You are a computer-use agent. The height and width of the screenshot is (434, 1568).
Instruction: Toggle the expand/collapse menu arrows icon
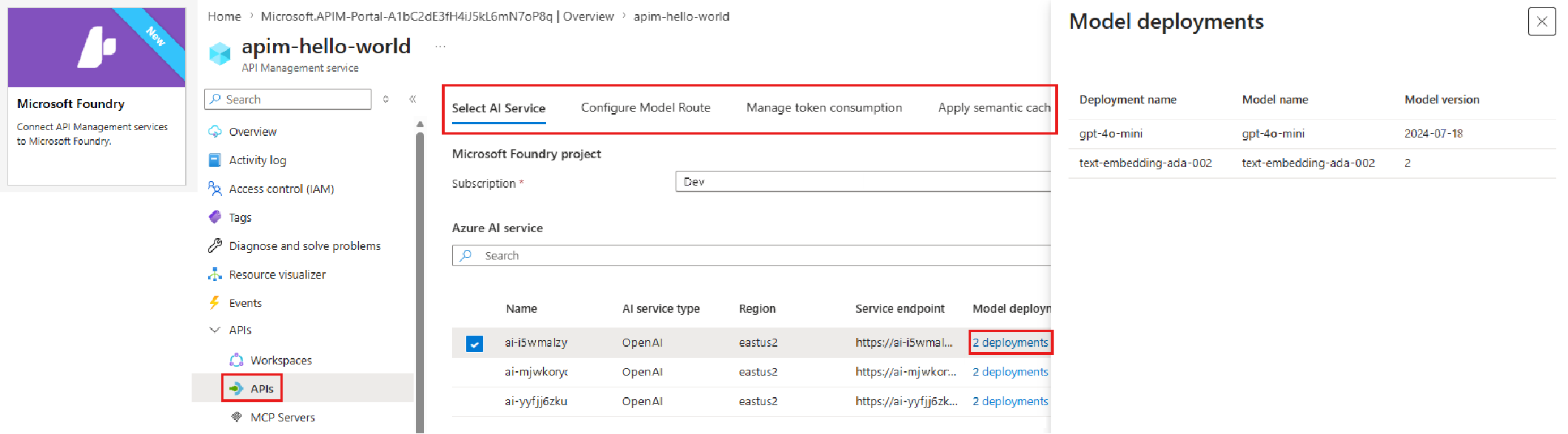tap(386, 99)
